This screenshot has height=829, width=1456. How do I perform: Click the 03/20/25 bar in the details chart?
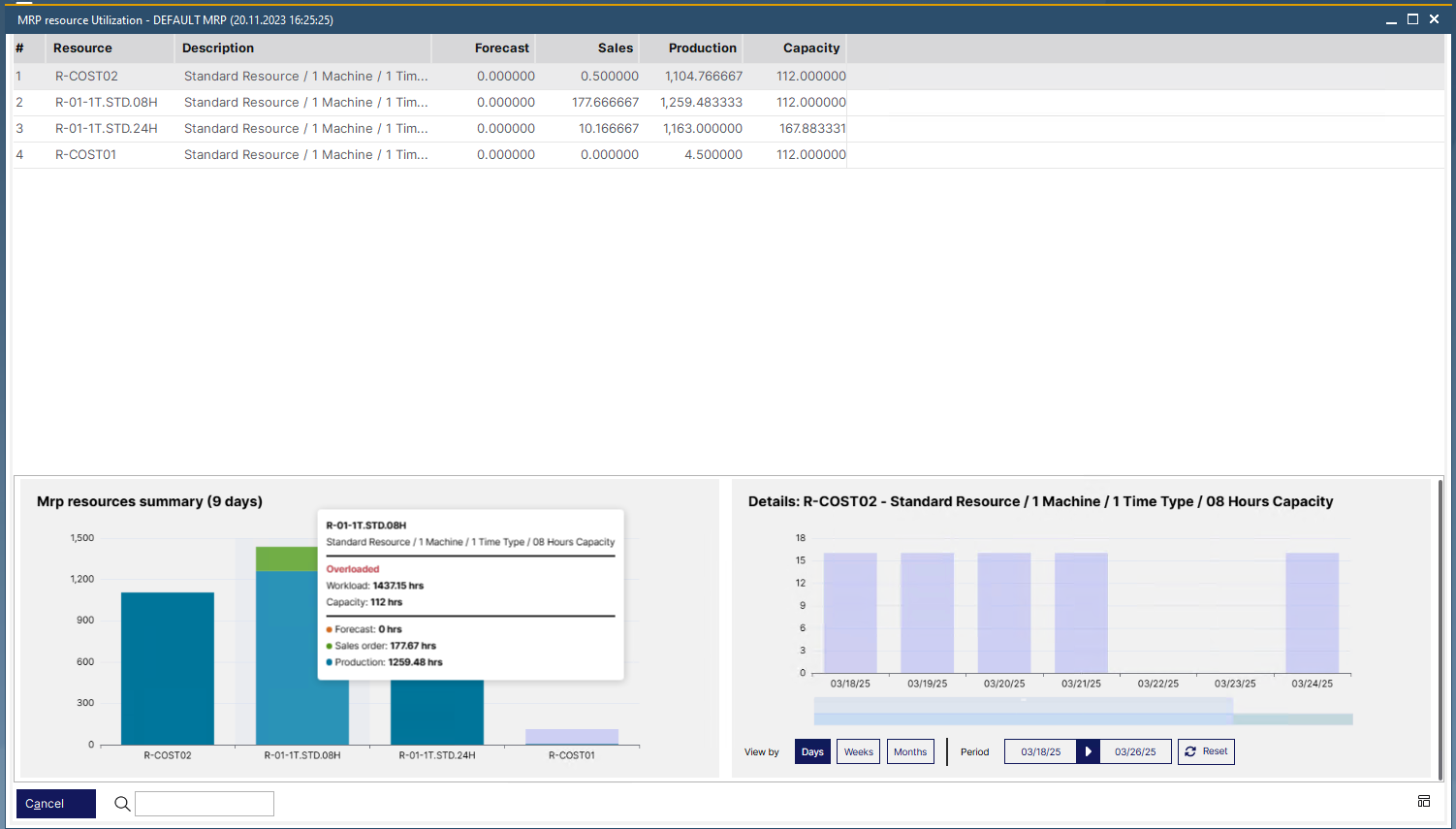1005,611
